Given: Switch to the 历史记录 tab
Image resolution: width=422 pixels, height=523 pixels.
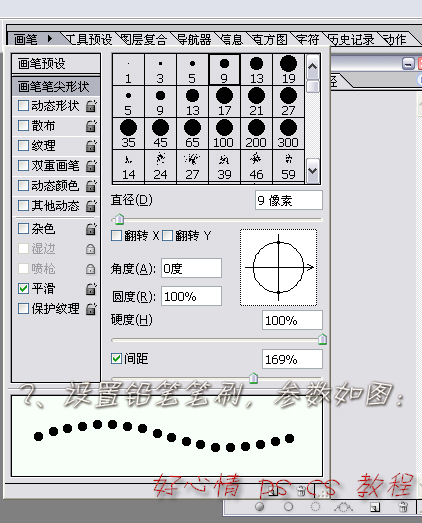Looking at the screenshot, I should [352, 40].
